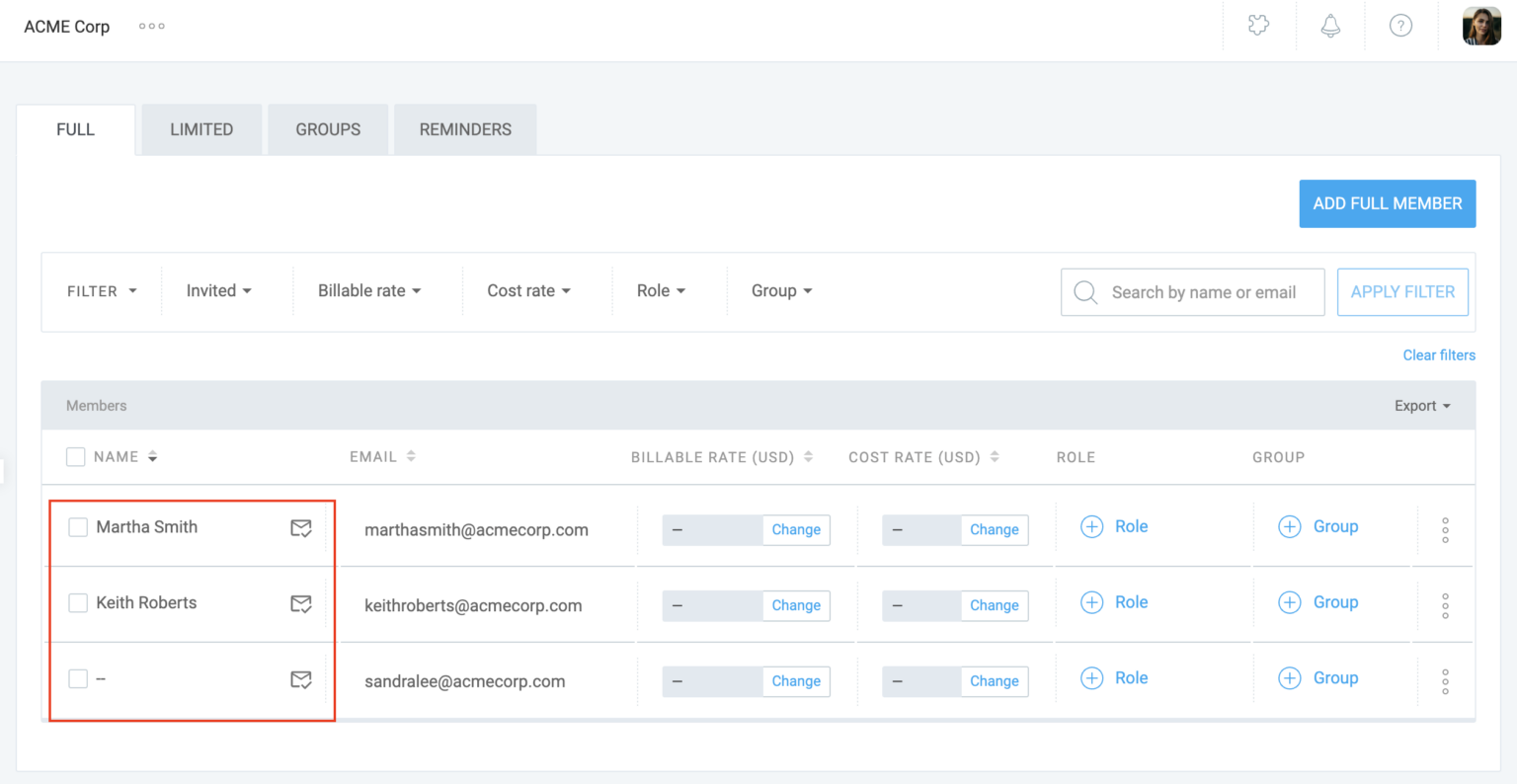Open the Export dropdown
The image size is (1517, 784).
[1422, 406]
